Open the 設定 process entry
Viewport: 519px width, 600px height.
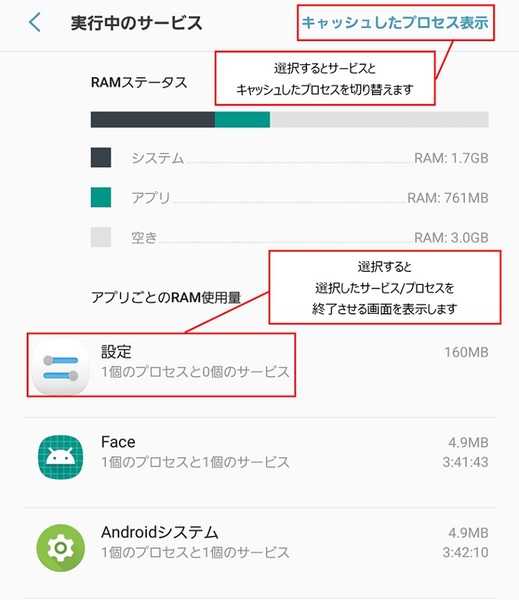tap(260, 365)
